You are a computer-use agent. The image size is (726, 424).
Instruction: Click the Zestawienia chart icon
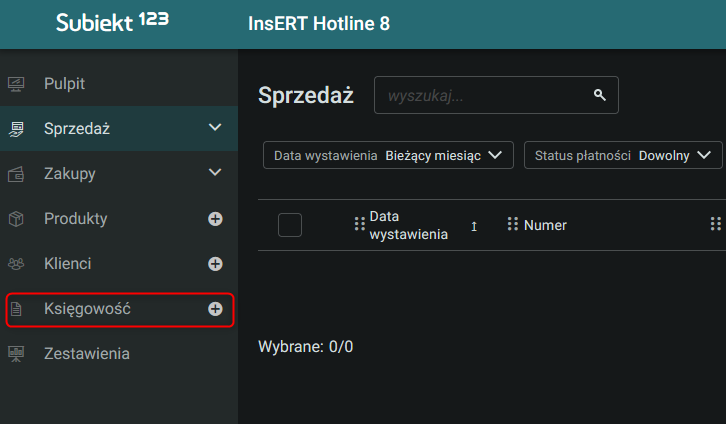(16, 354)
